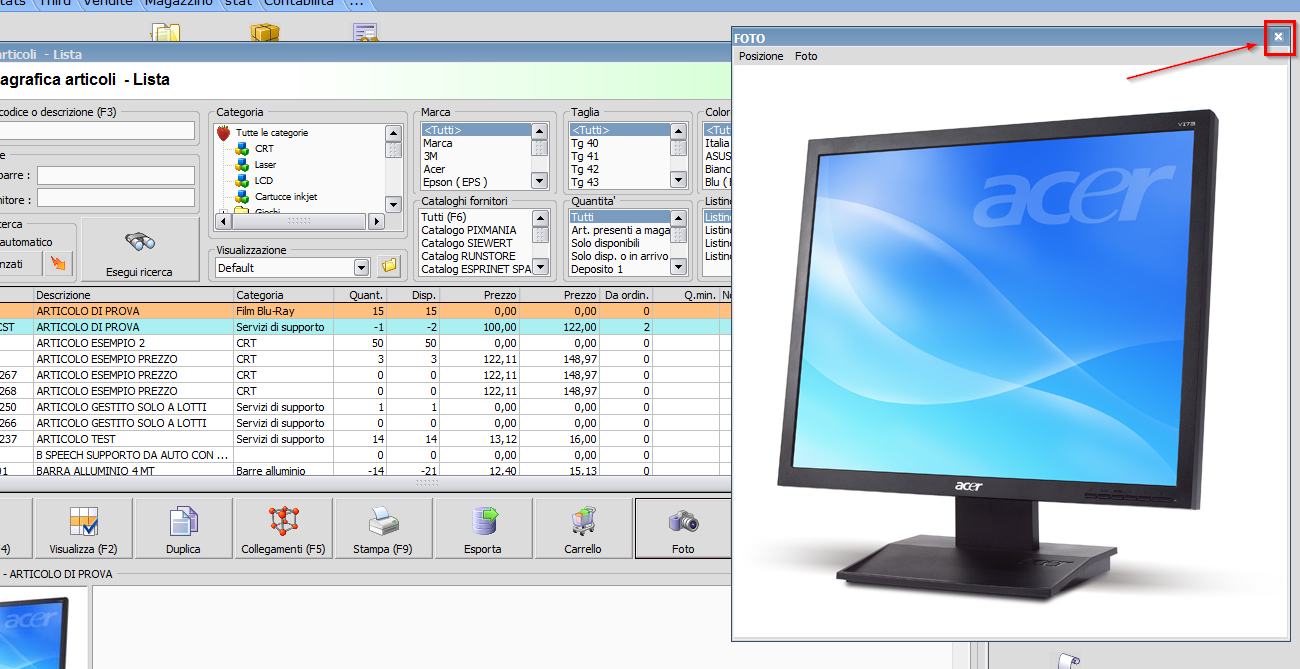
Task: Select Deposito 1 in Quantita' list
Action: tap(620, 269)
